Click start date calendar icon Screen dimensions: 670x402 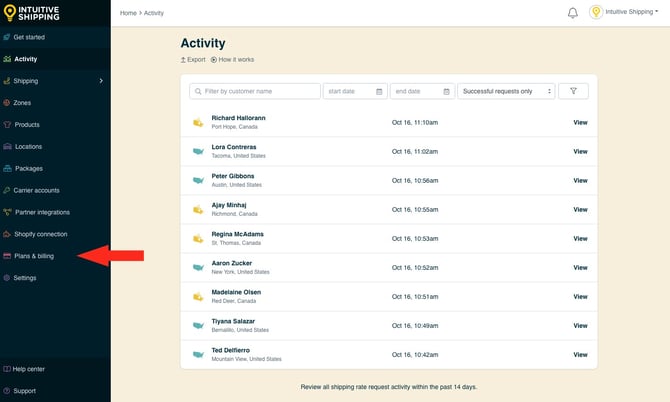(x=379, y=91)
